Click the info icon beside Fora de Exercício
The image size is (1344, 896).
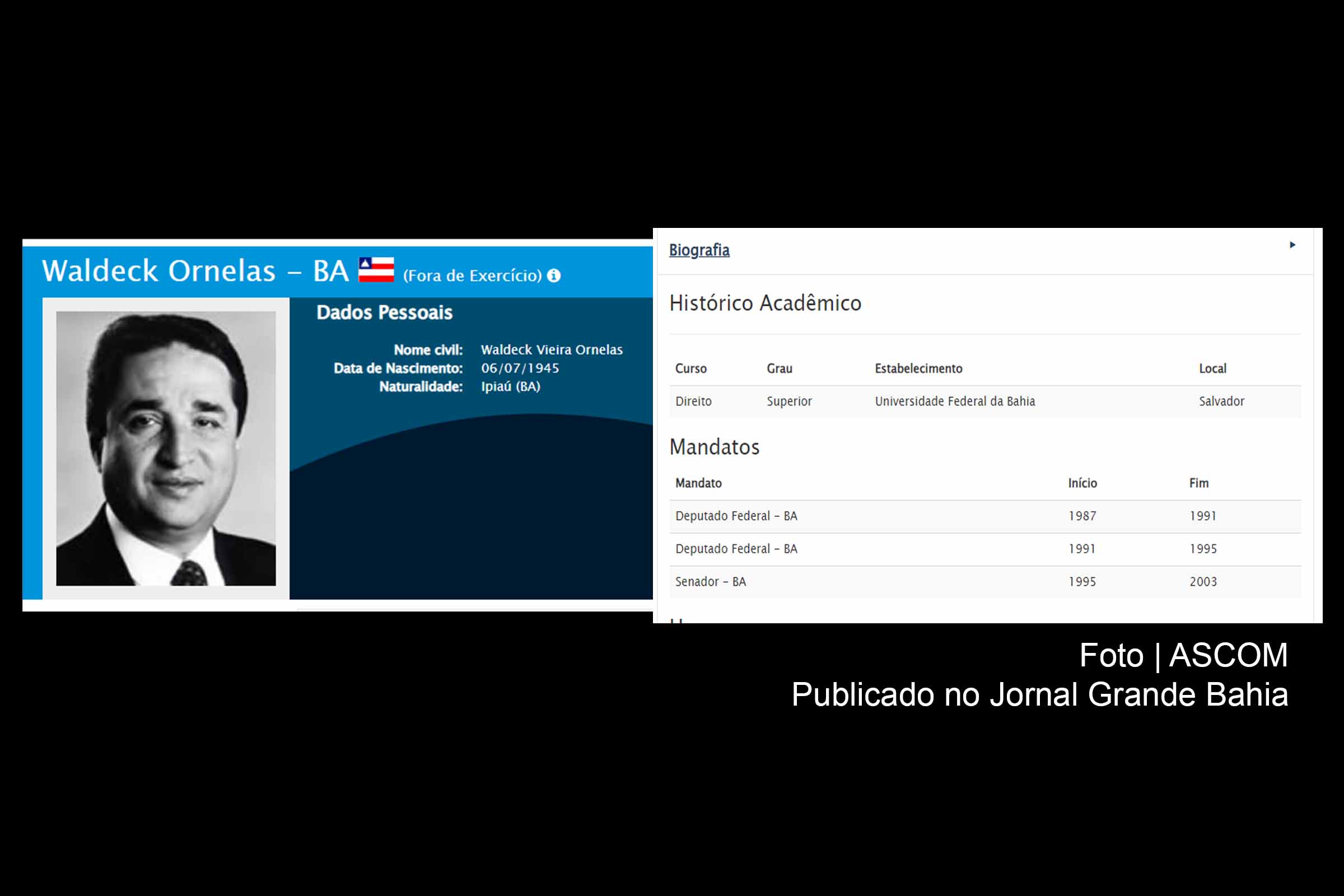(554, 276)
